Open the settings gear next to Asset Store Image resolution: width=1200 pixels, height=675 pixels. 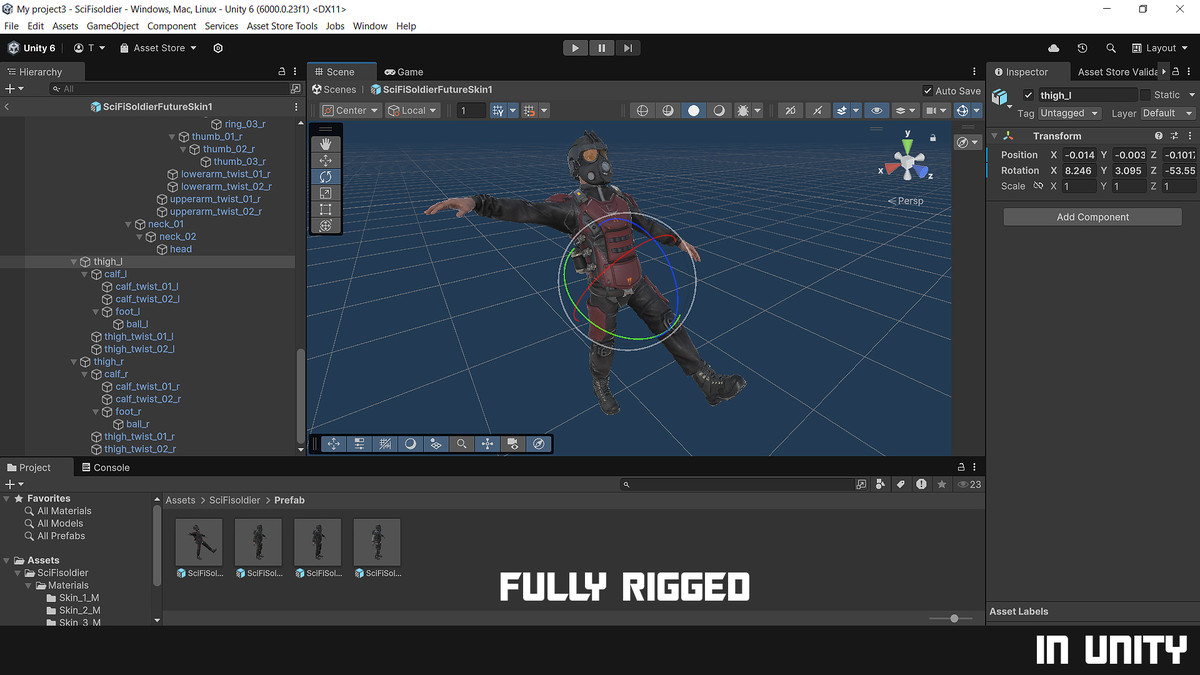pyautogui.click(x=218, y=48)
